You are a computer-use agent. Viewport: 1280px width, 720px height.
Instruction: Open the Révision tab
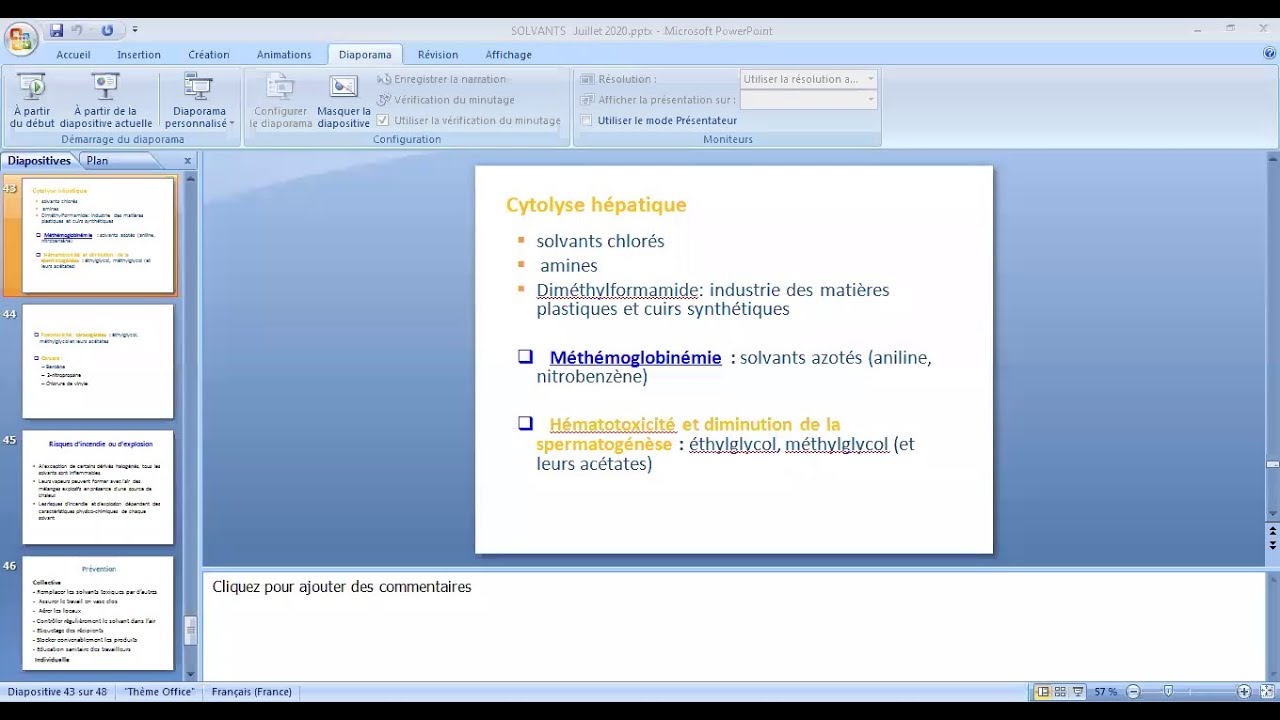pyautogui.click(x=438, y=55)
